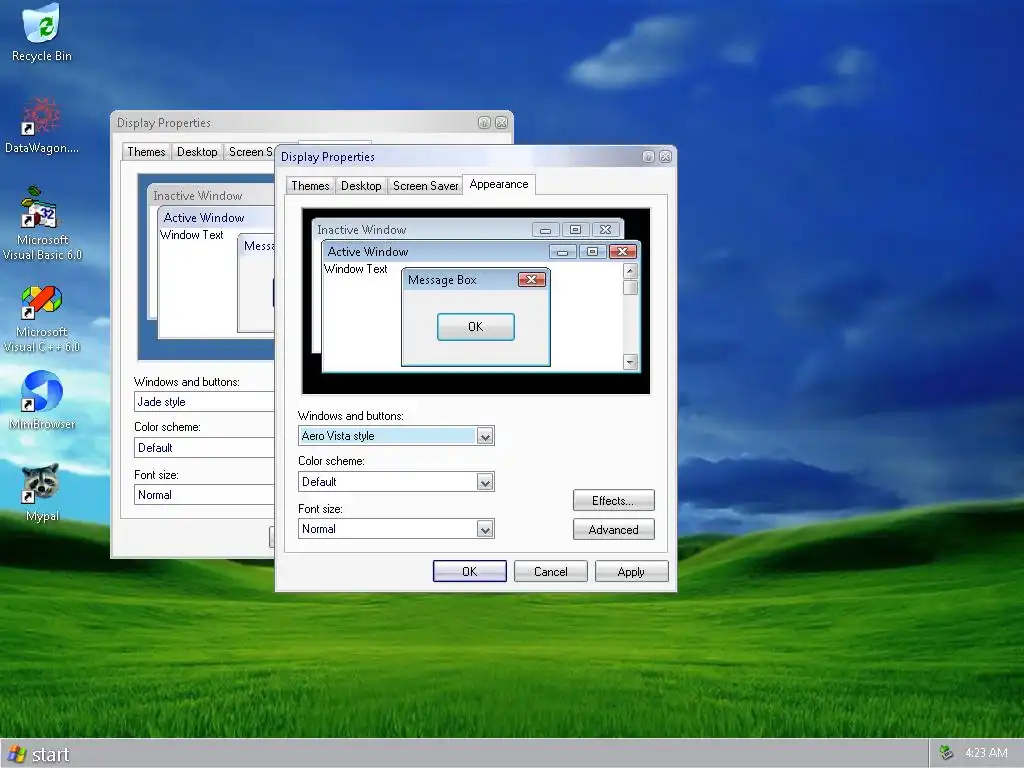Open the Recycle Bin desktop icon

pos(41,33)
